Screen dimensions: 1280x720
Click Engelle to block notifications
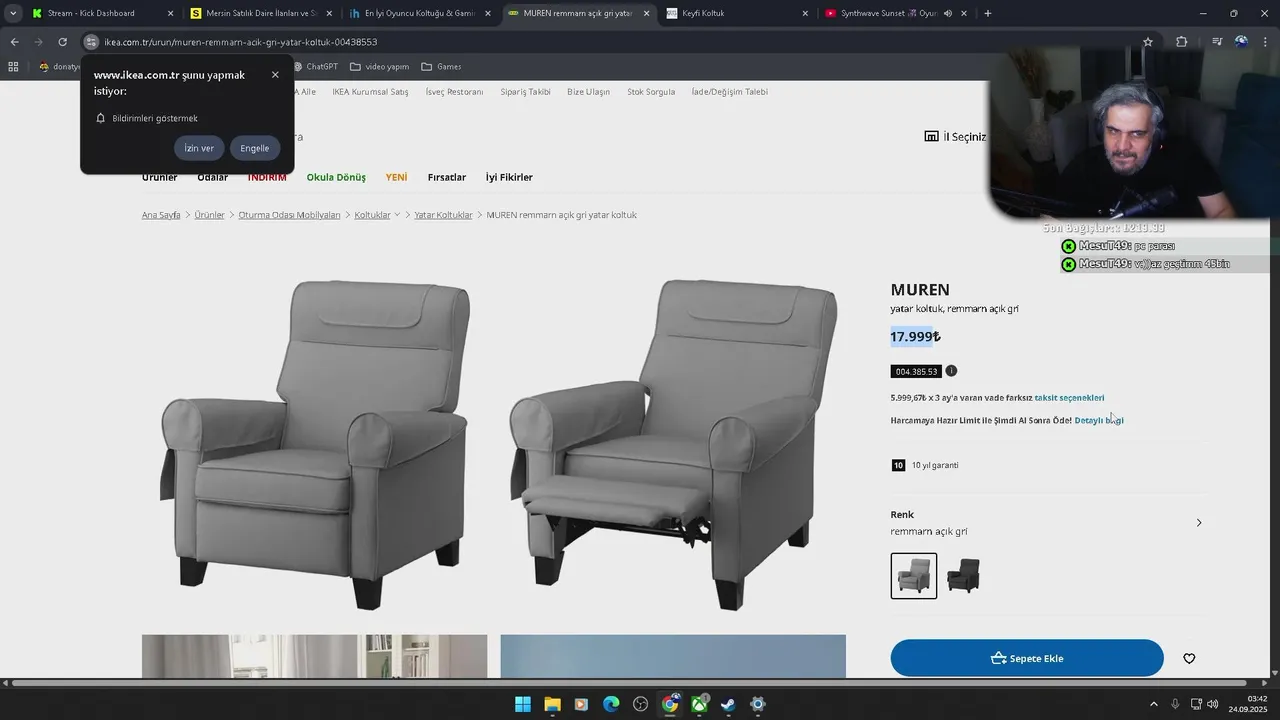pos(255,148)
